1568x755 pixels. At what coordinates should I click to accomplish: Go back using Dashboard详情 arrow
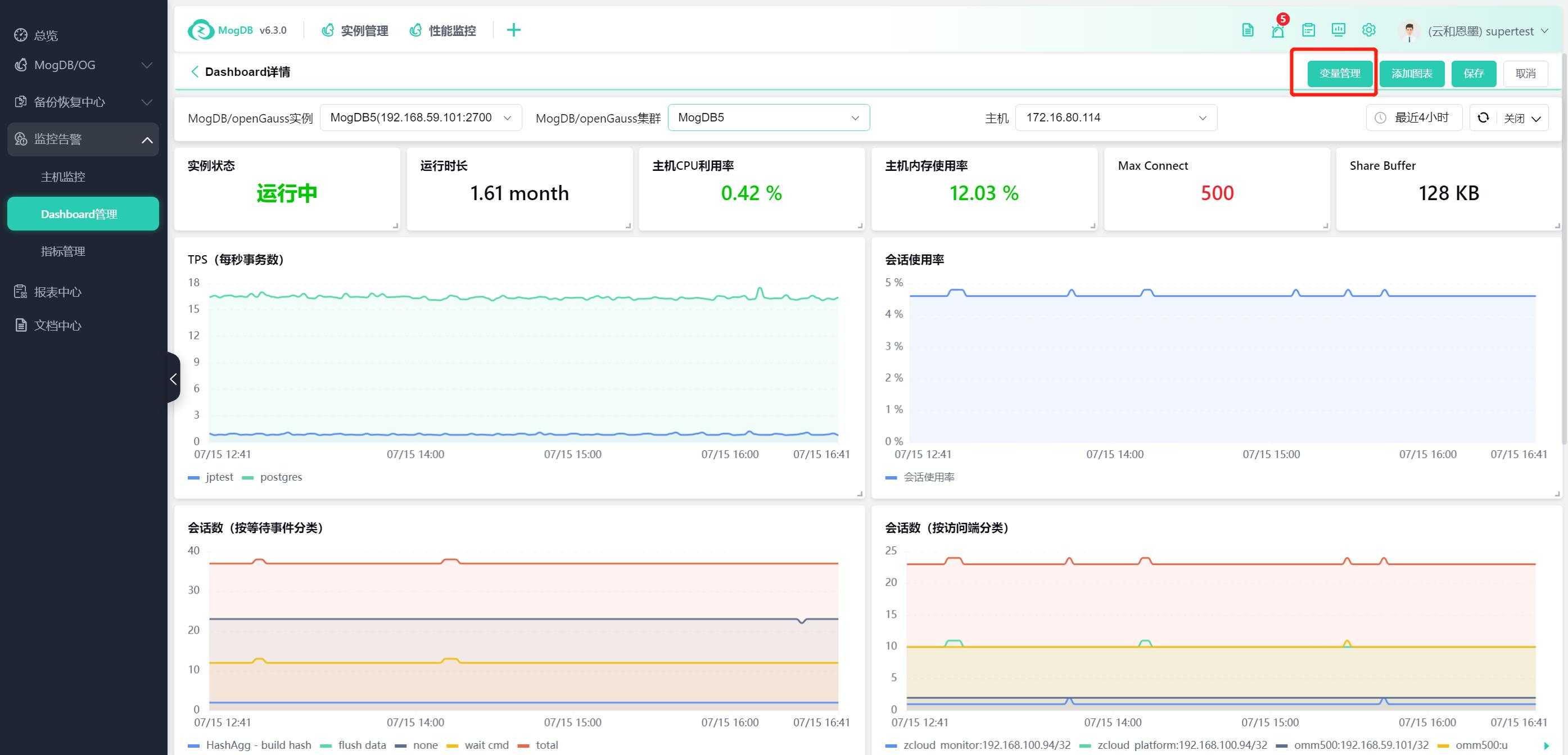[x=195, y=72]
